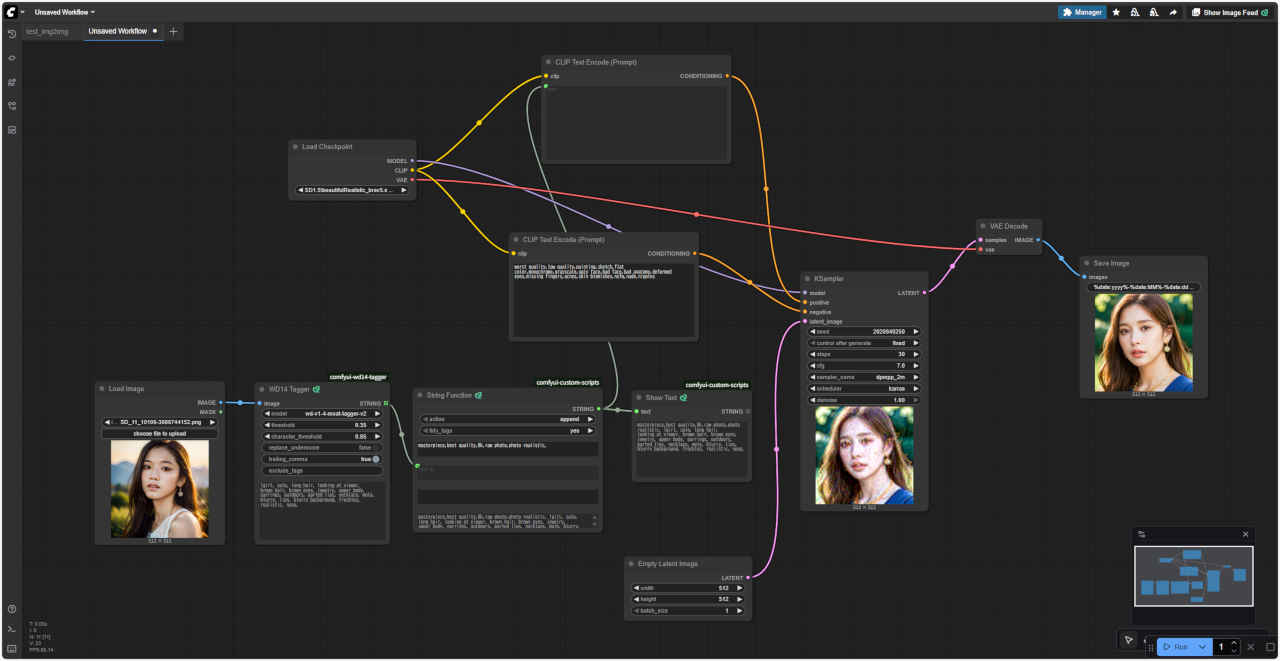This screenshot has height=661, width=1280.
Task: Expand the Run button dropdown arrow
Action: pos(1203,647)
